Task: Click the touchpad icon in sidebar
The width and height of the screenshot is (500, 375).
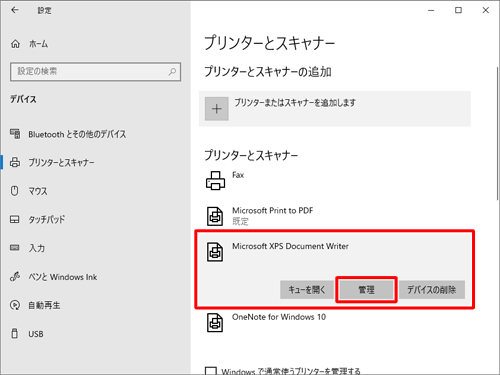Action: click(15, 219)
